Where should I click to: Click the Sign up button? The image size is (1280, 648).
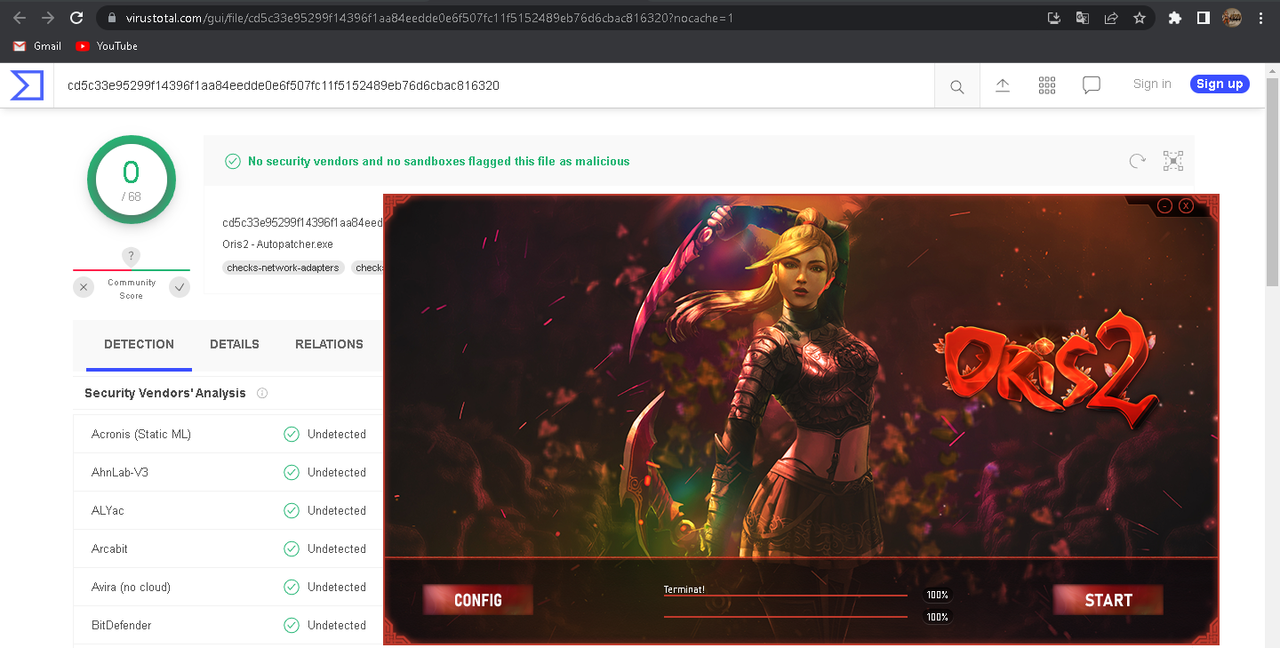(1220, 84)
